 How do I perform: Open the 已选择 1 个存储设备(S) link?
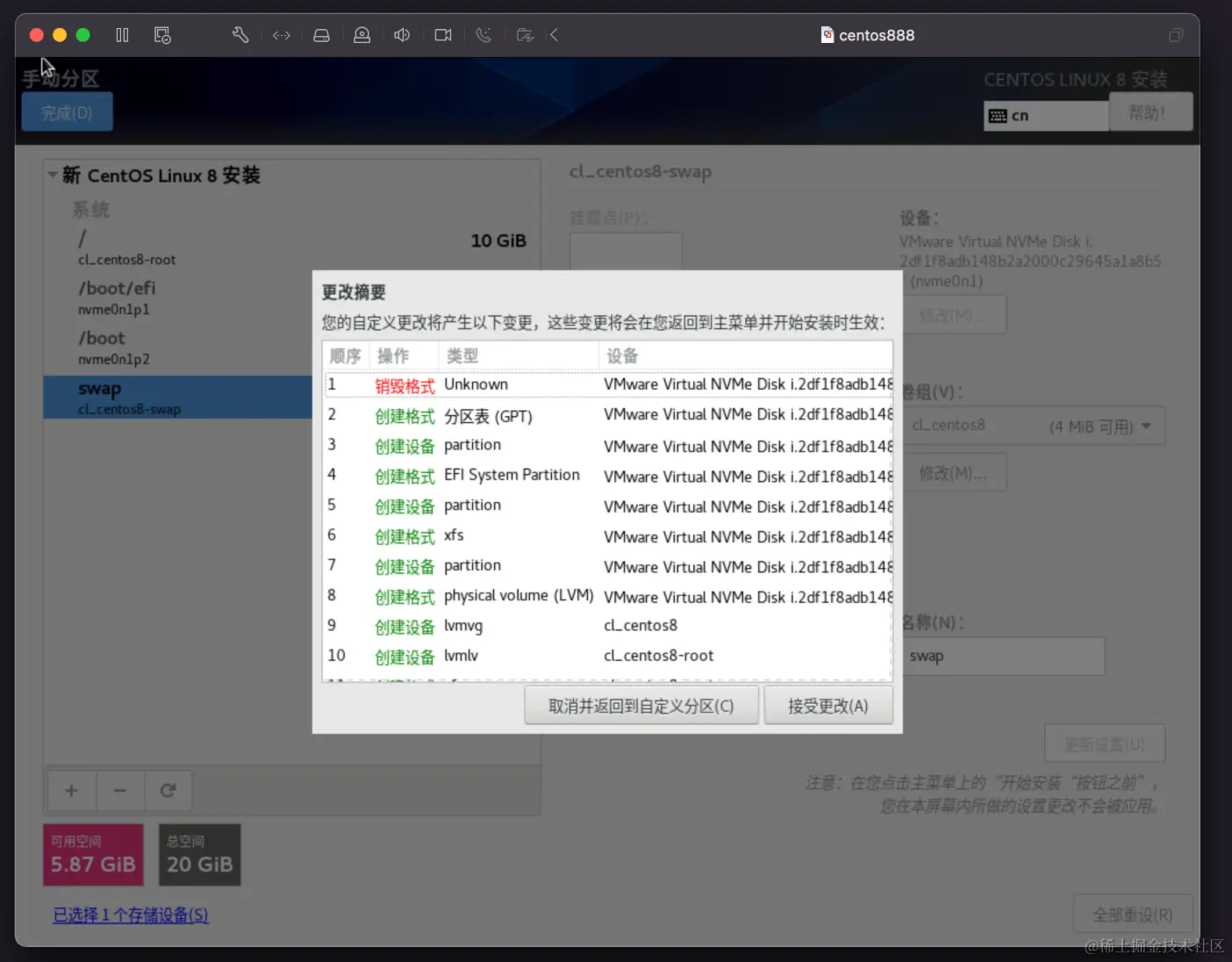tap(131, 915)
